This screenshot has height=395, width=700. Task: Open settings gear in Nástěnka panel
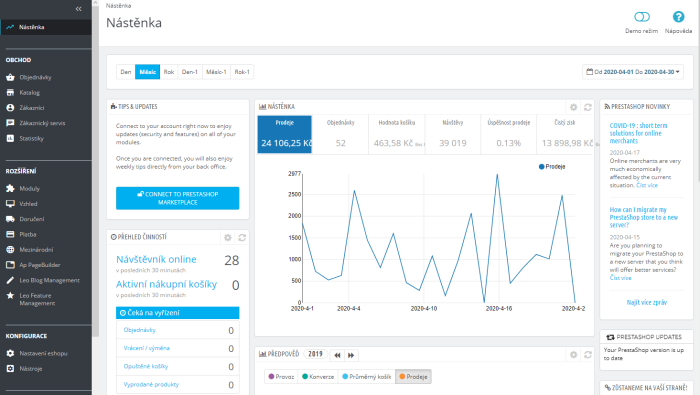pos(574,107)
